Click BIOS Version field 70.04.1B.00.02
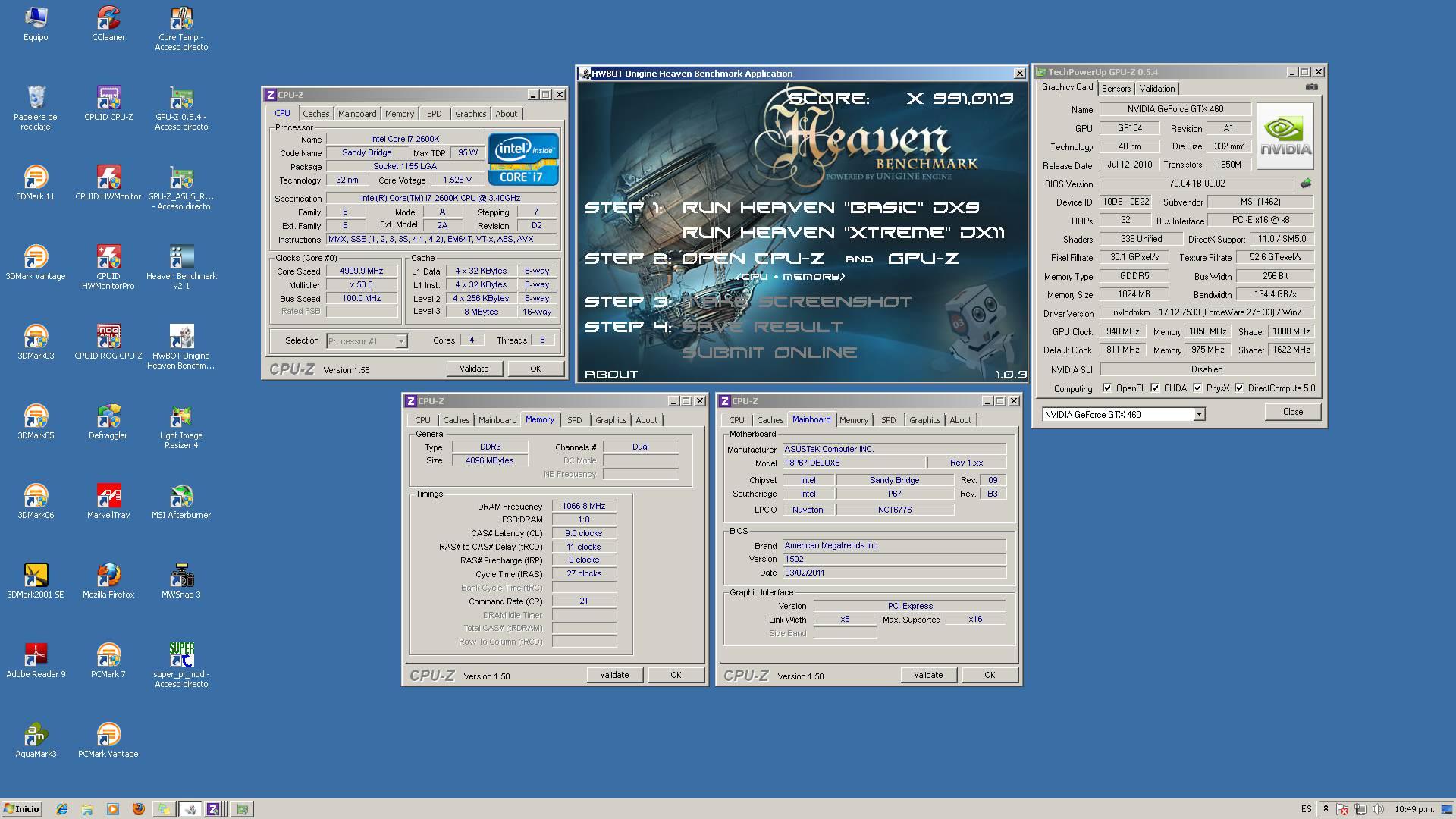 [1197, 184]
